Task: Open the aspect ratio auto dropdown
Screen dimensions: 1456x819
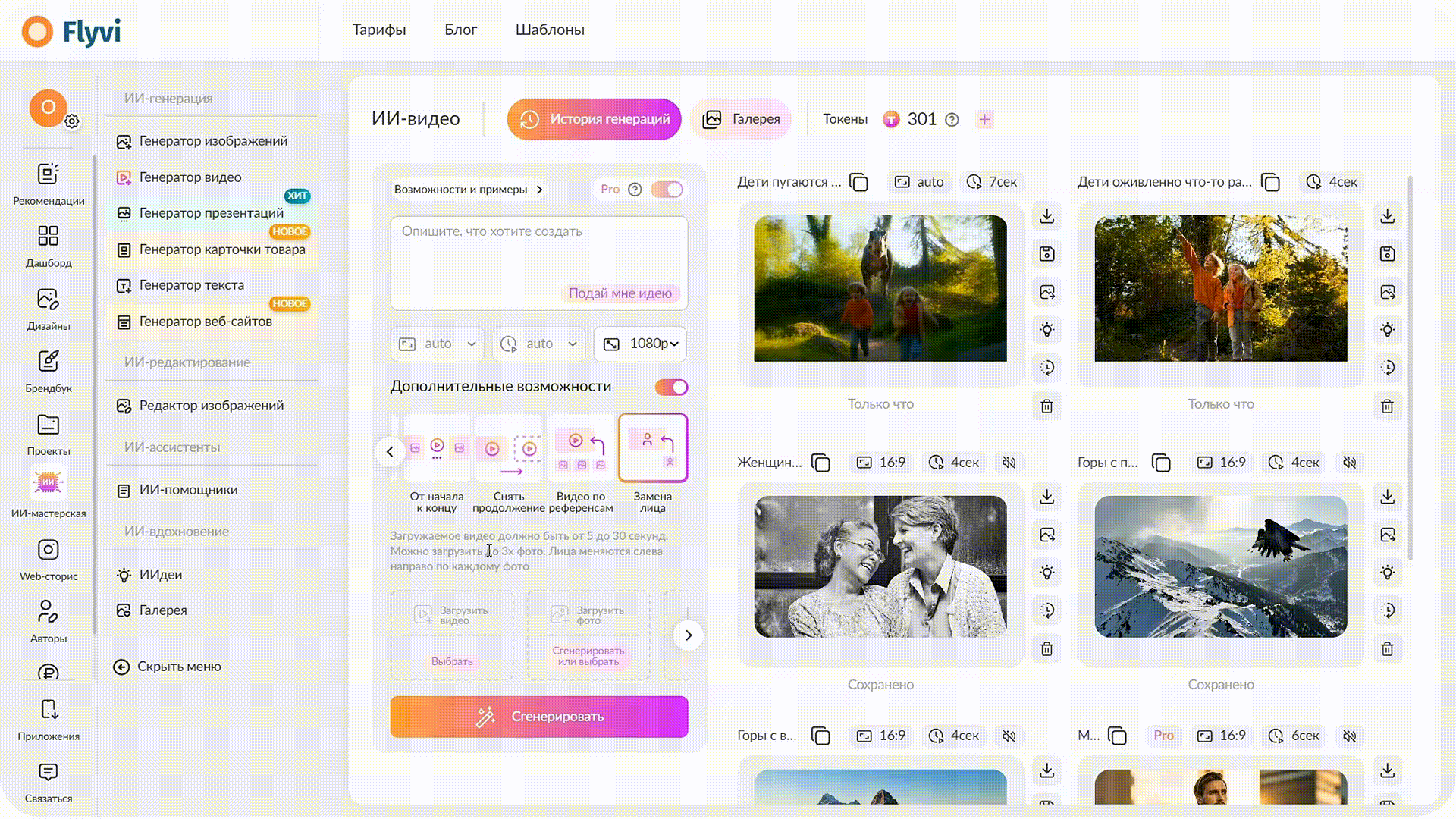Action: click(x=438, y=344)
